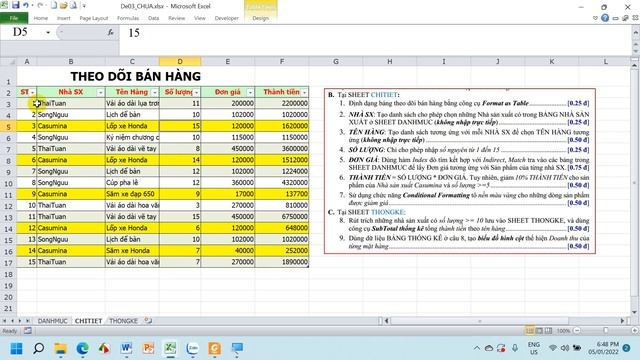This screenshot has width=640, height=360.
Task: Click the zoom out minus button
Action: pyautogui.click(x=577, y=330)
